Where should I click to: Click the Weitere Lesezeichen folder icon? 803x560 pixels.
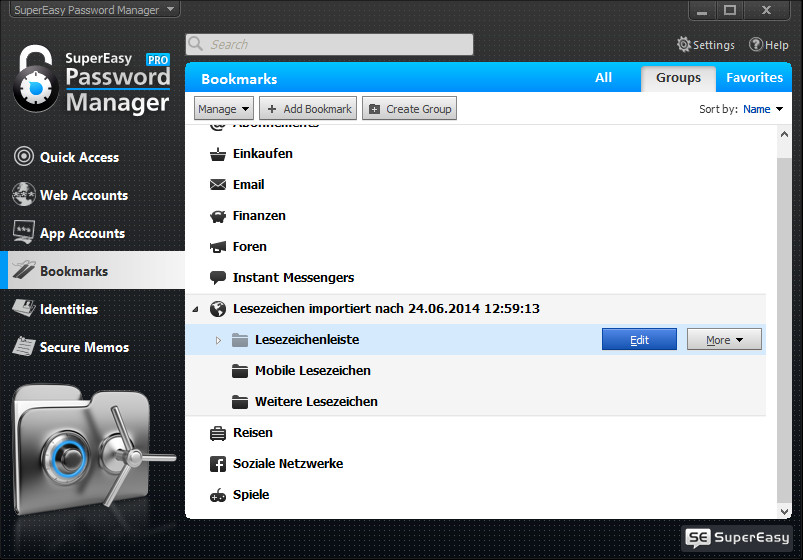coord(240,402)
